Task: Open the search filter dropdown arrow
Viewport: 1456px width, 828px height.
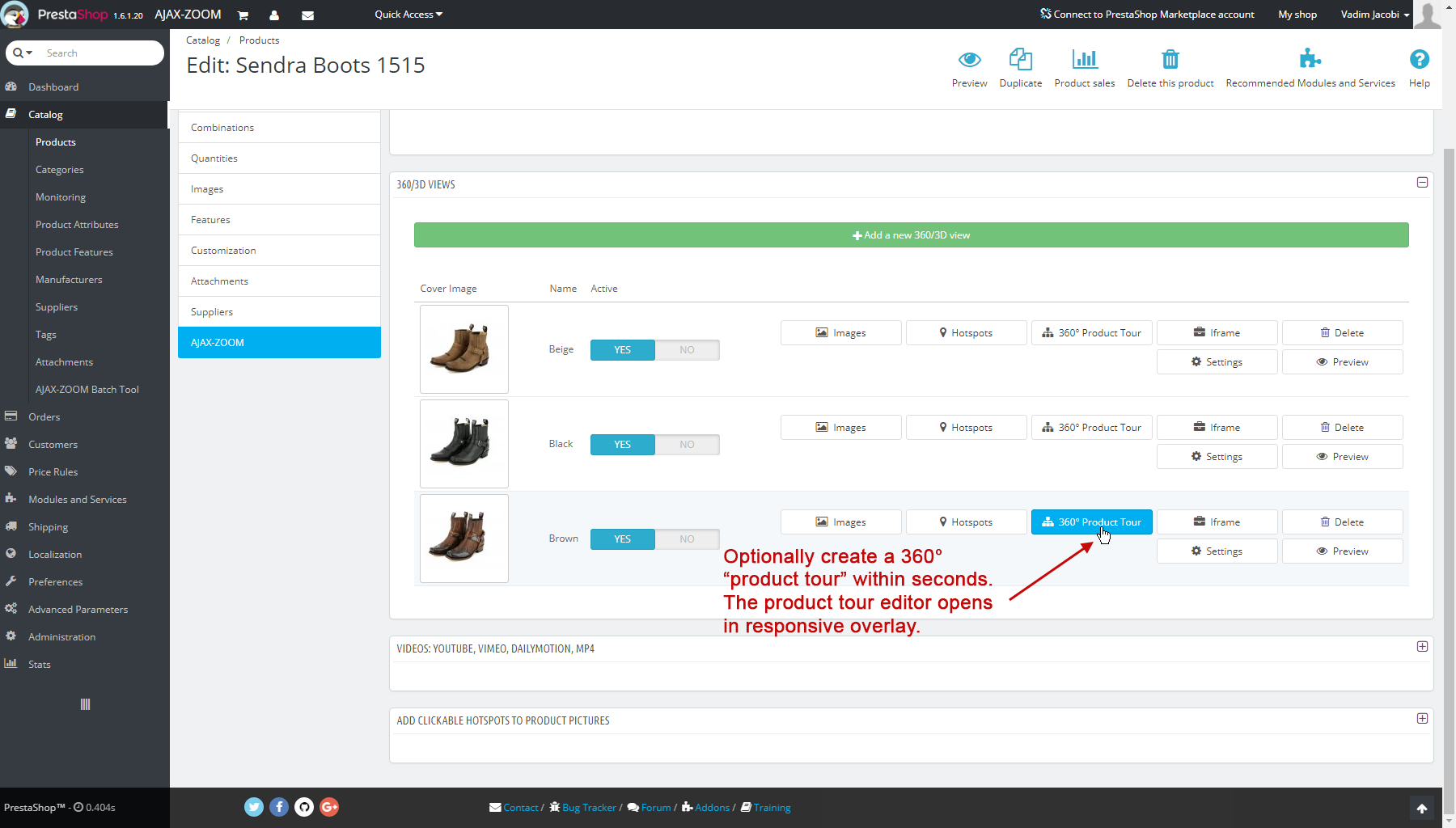Action: pyautogui.click(x=23, y=53)
